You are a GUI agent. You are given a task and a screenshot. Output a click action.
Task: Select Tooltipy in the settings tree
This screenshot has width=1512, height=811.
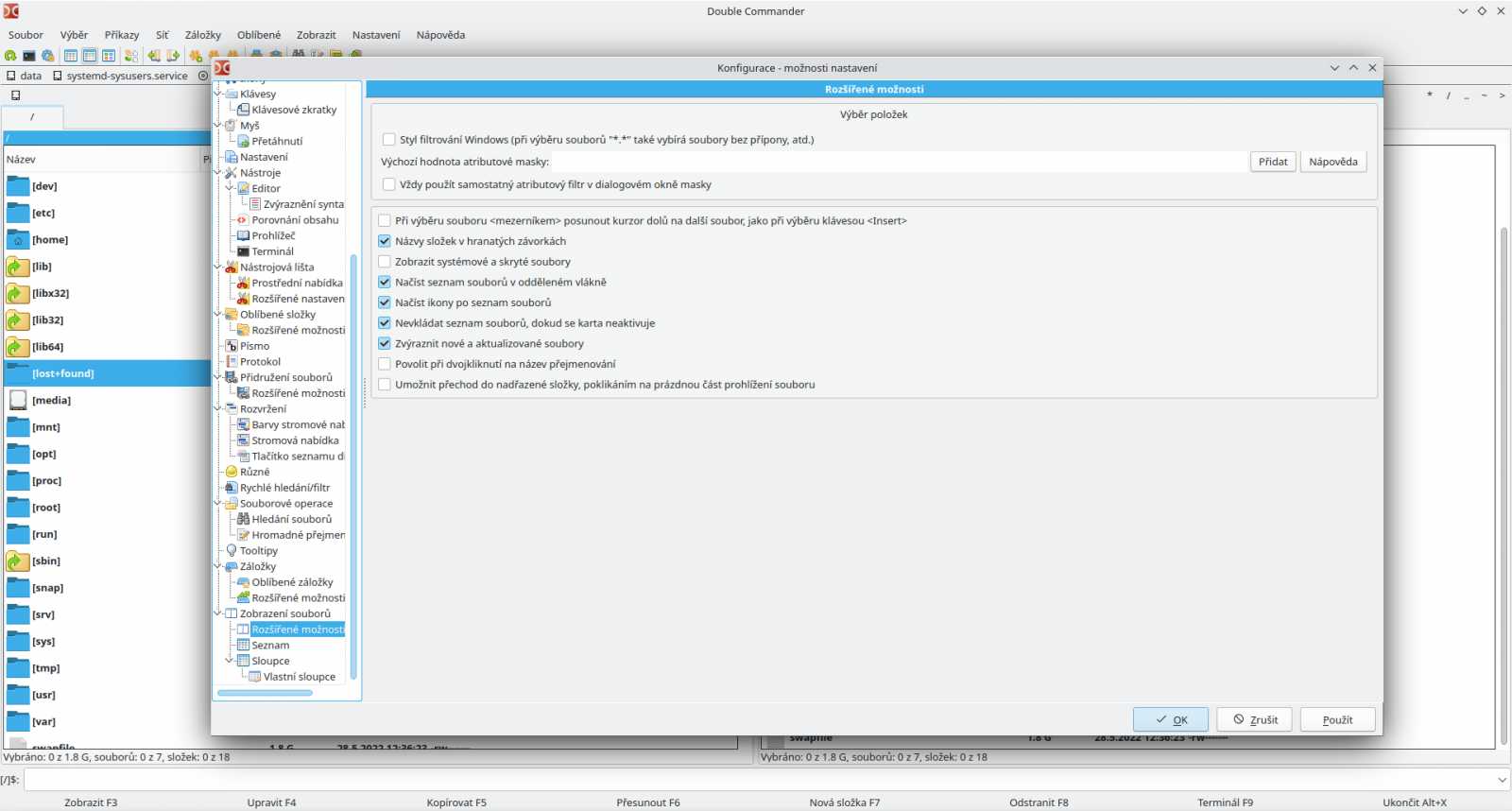[259, 550]
